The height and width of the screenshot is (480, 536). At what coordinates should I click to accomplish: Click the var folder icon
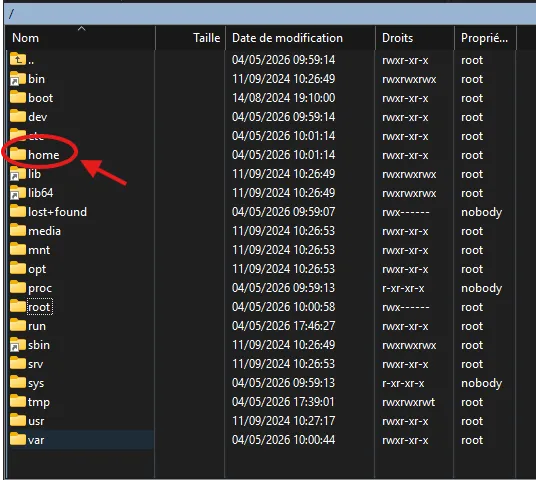(18, 439)
